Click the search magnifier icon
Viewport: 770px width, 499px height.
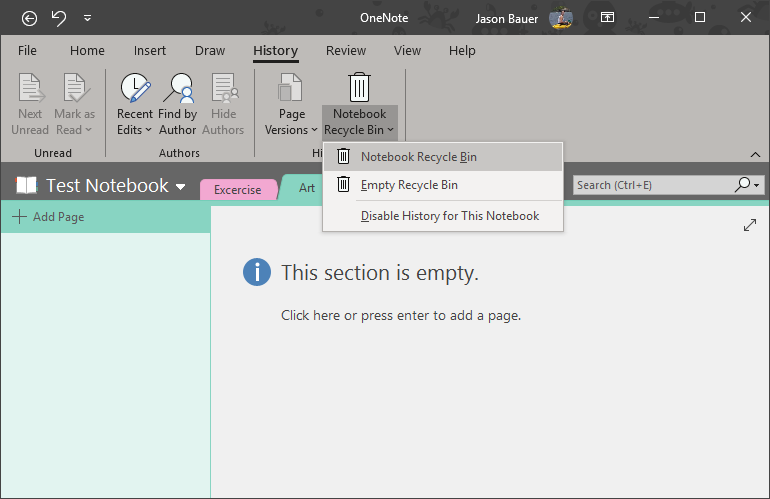(742, 185)
